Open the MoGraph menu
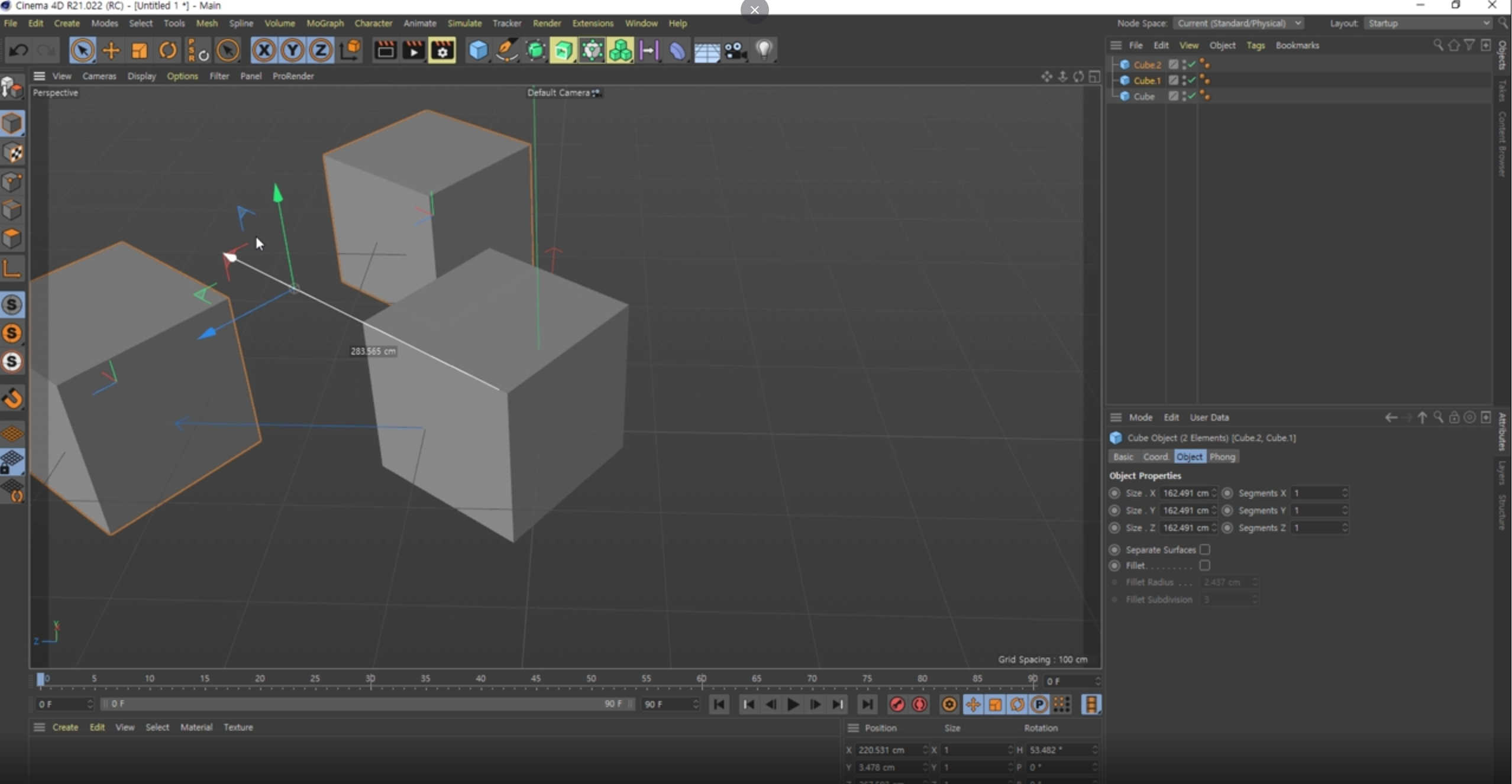The image size is (1512, 784). 325,23
